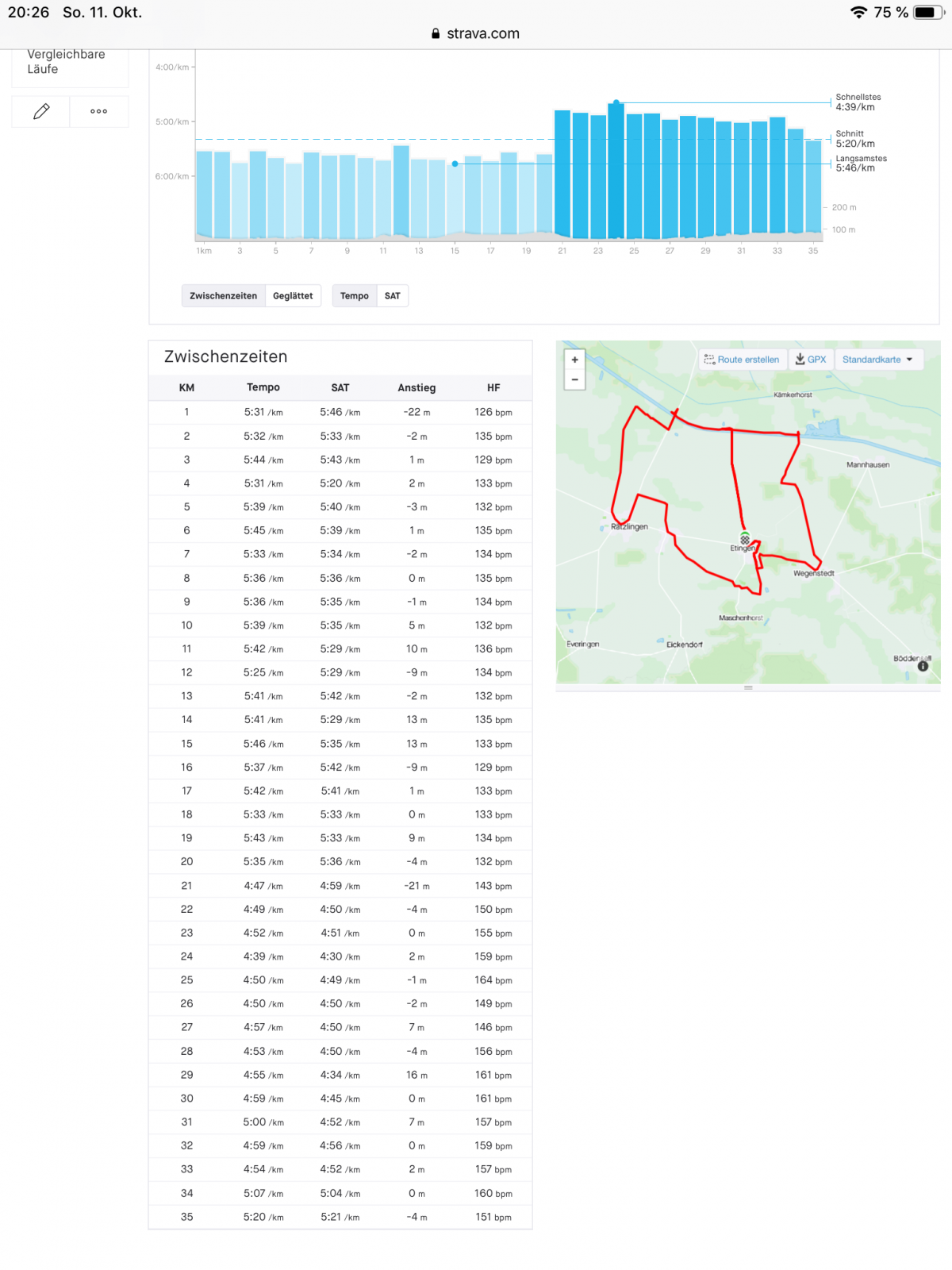Click the finish flag marker on map

pos(745,539)
